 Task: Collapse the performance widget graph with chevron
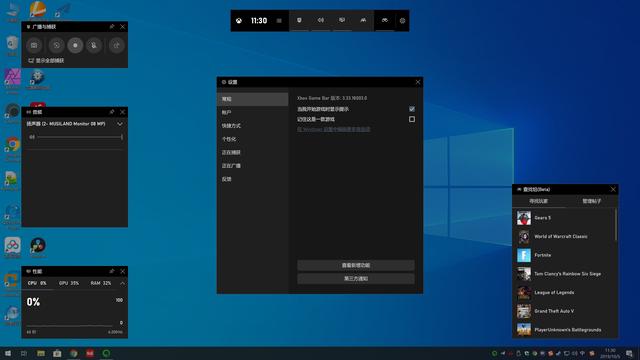122,283
